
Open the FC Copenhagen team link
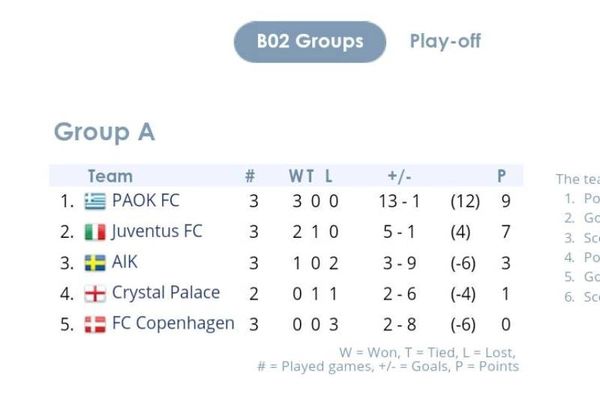tap(173, 324)
